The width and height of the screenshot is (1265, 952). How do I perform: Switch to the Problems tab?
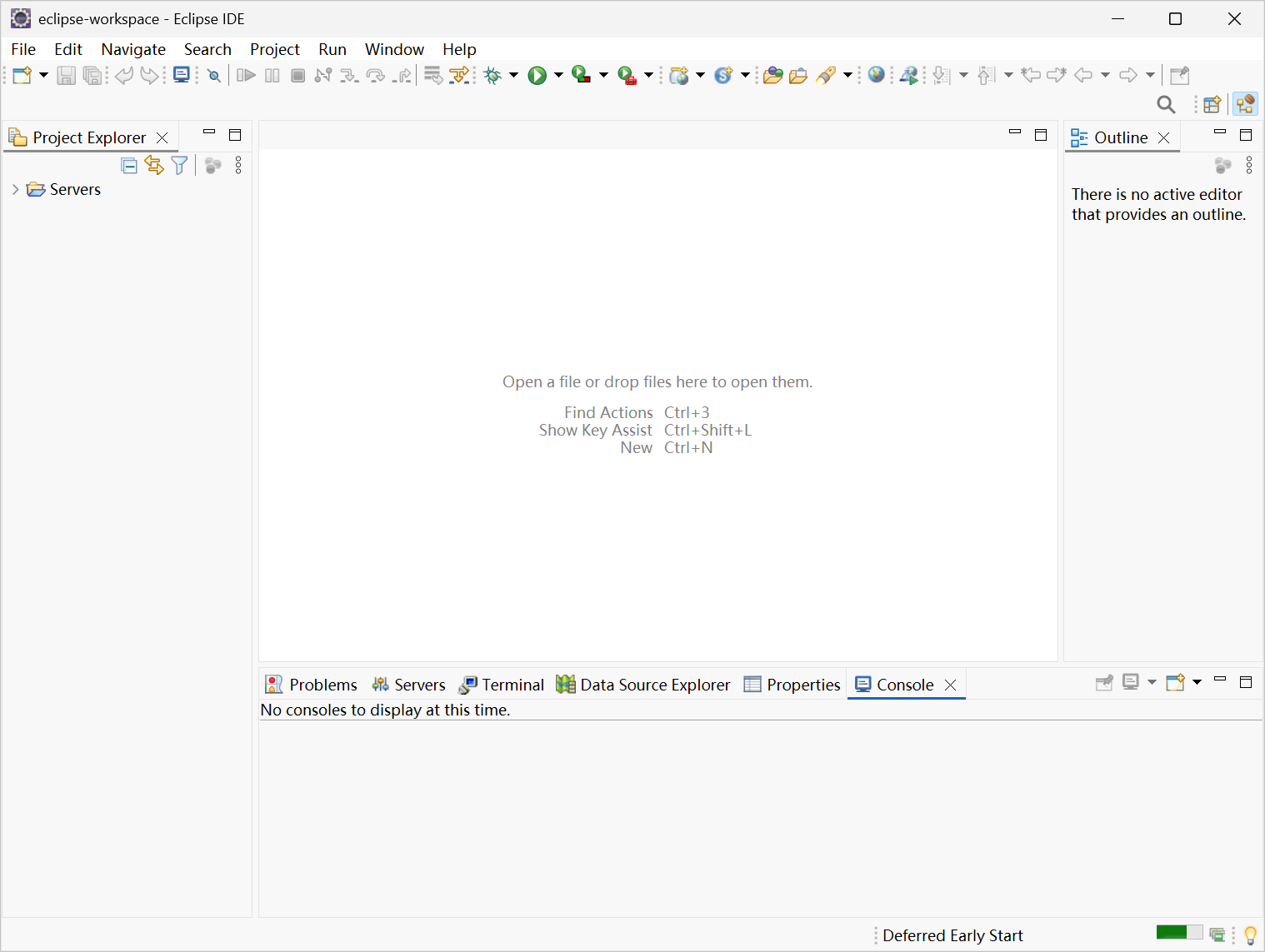(311, 685)
